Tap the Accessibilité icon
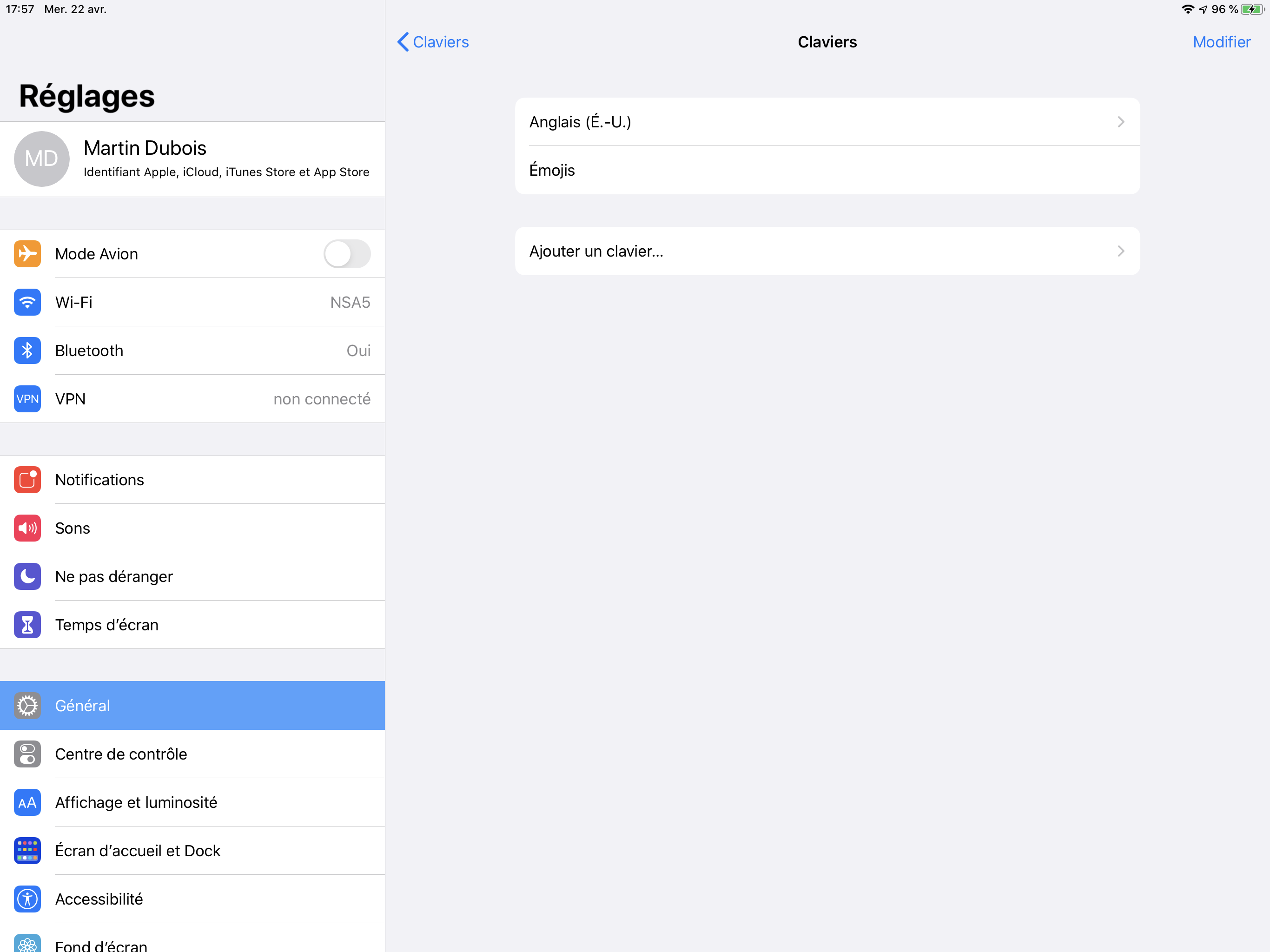The width and height of the screenshot is (1270, 952). coord(27,899)
